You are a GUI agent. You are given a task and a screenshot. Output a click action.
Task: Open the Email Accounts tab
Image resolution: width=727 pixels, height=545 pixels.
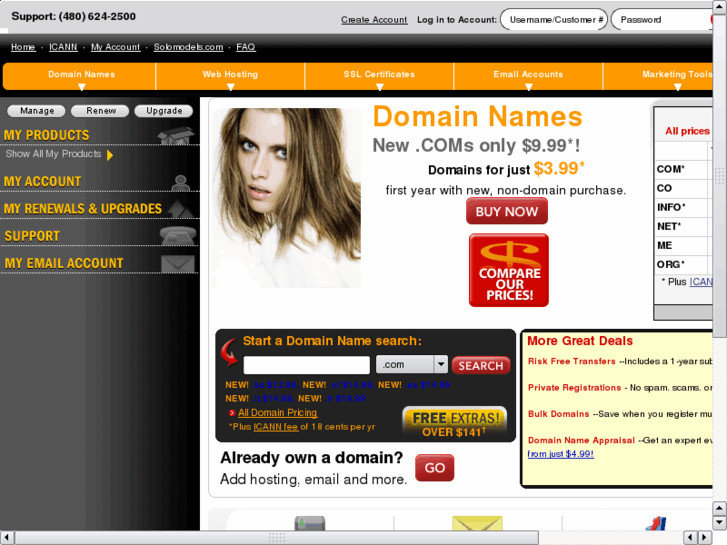pos(528,76)
